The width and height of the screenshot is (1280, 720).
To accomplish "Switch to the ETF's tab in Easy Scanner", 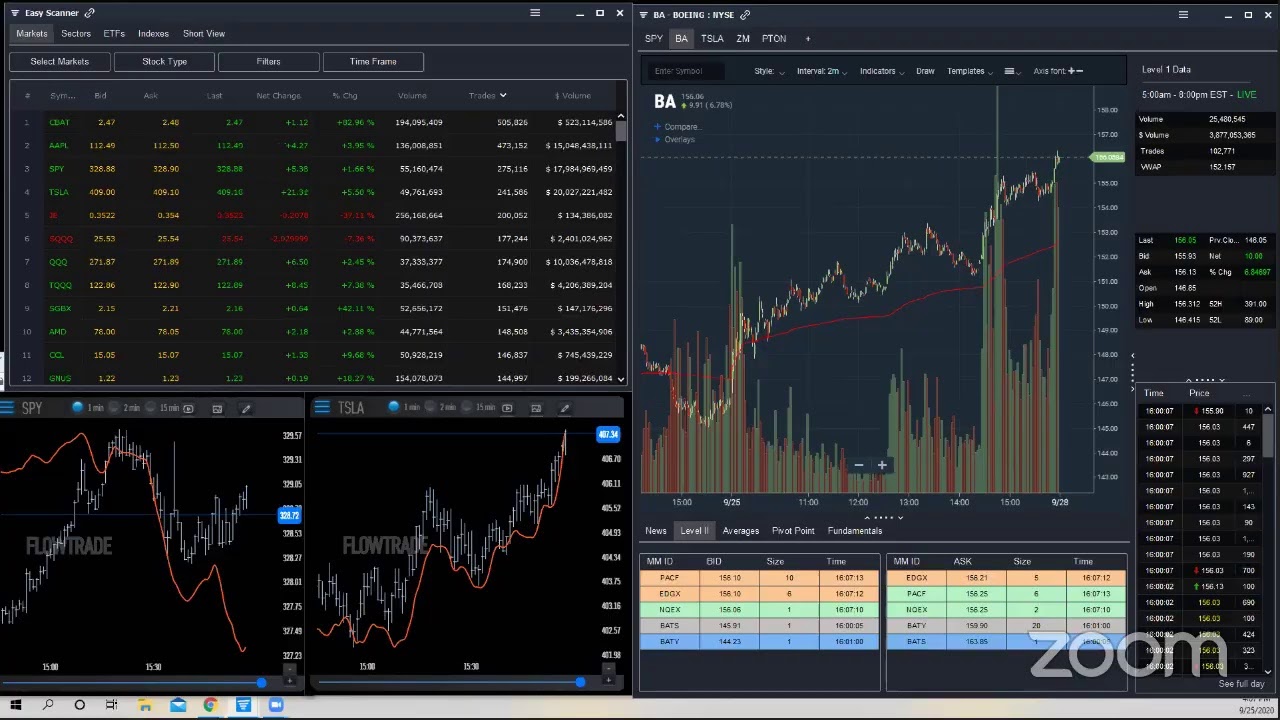I will click(x=114, y=34).
